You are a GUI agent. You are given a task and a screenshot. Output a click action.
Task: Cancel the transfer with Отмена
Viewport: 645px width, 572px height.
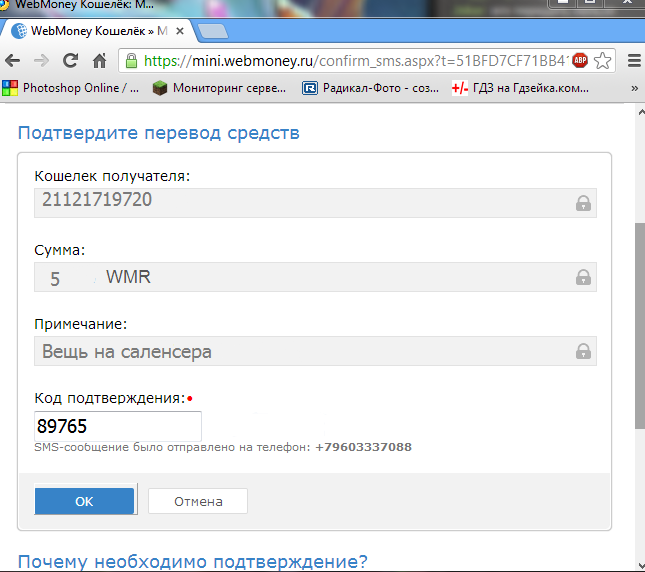pos(198,501)
